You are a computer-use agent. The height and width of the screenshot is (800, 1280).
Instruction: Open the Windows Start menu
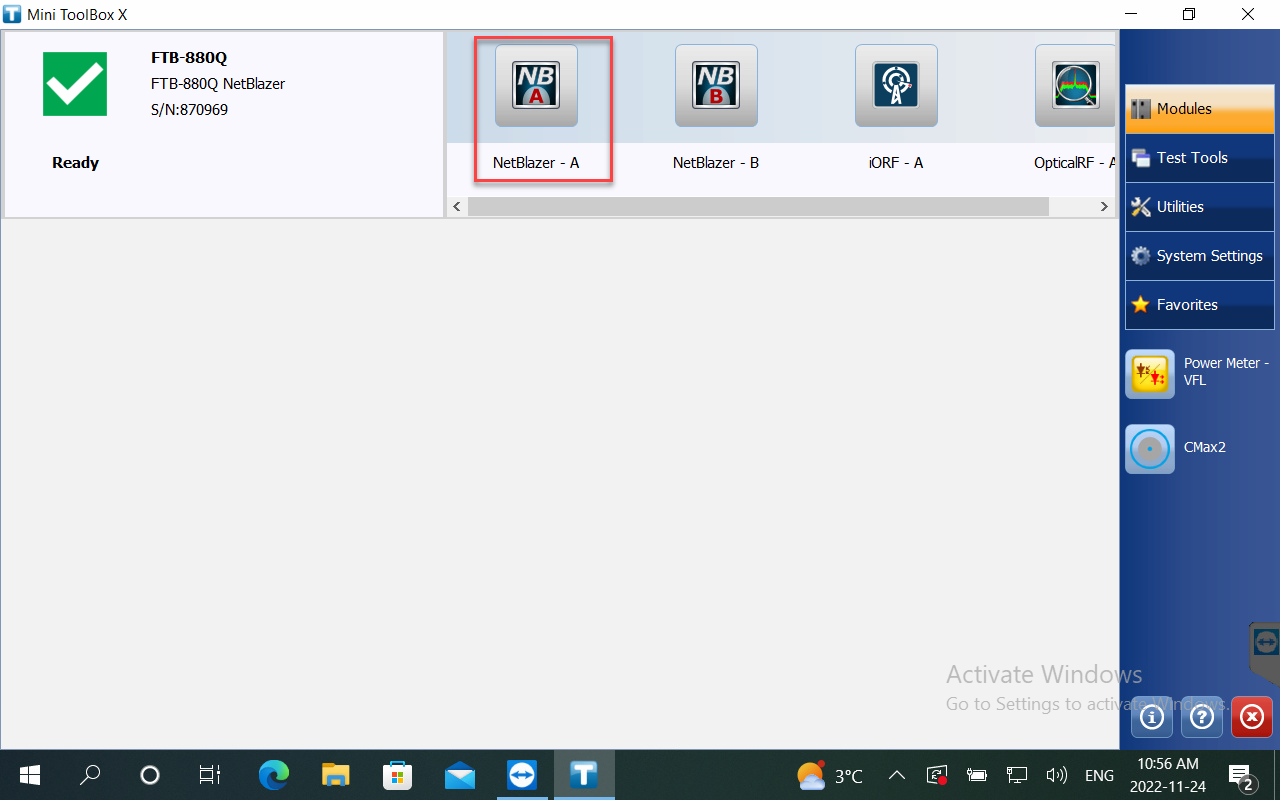coord(30,775)
